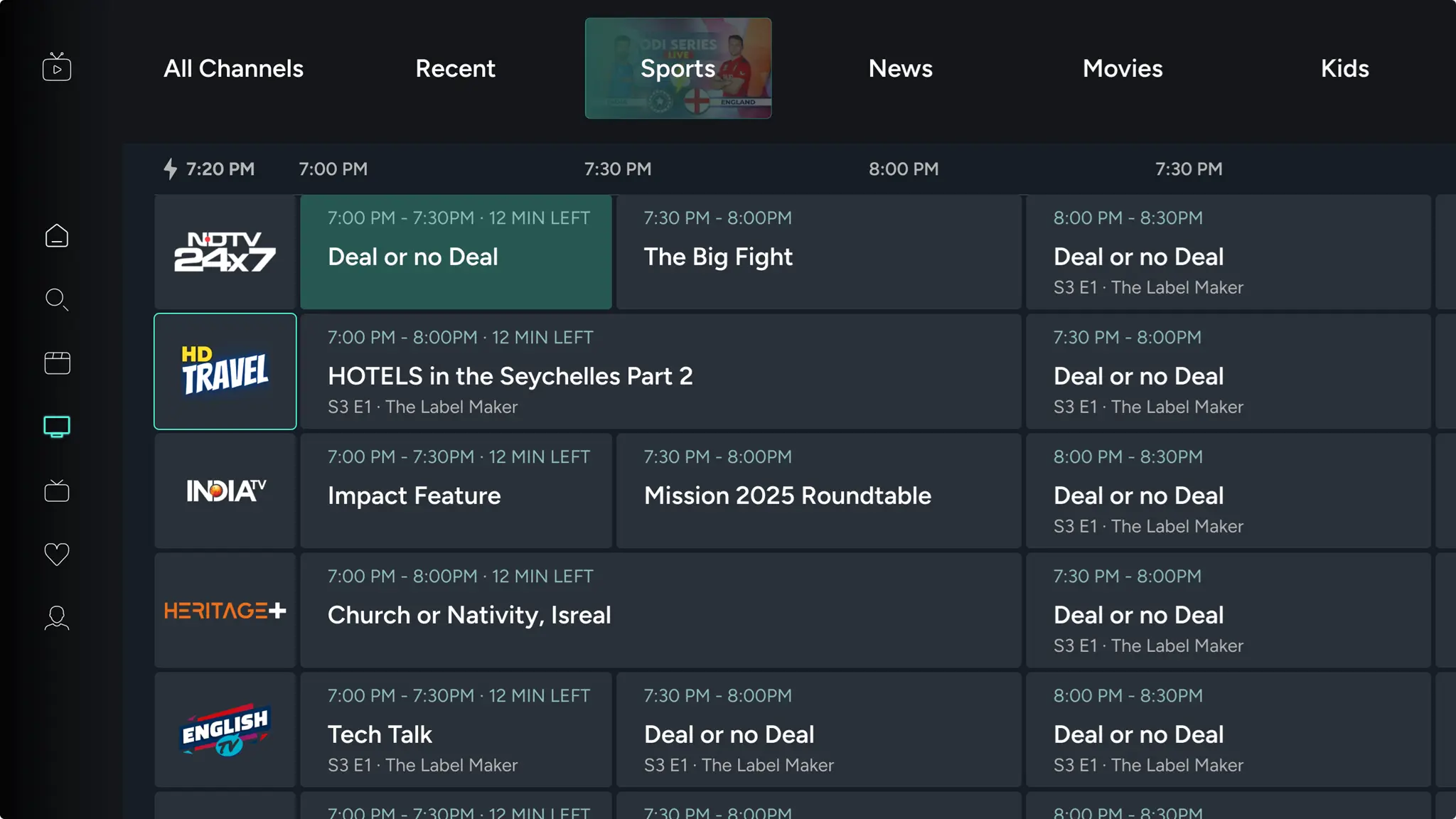Open the program guide calendar icon
The image size is (1456, 819).
tap(57, 363)
